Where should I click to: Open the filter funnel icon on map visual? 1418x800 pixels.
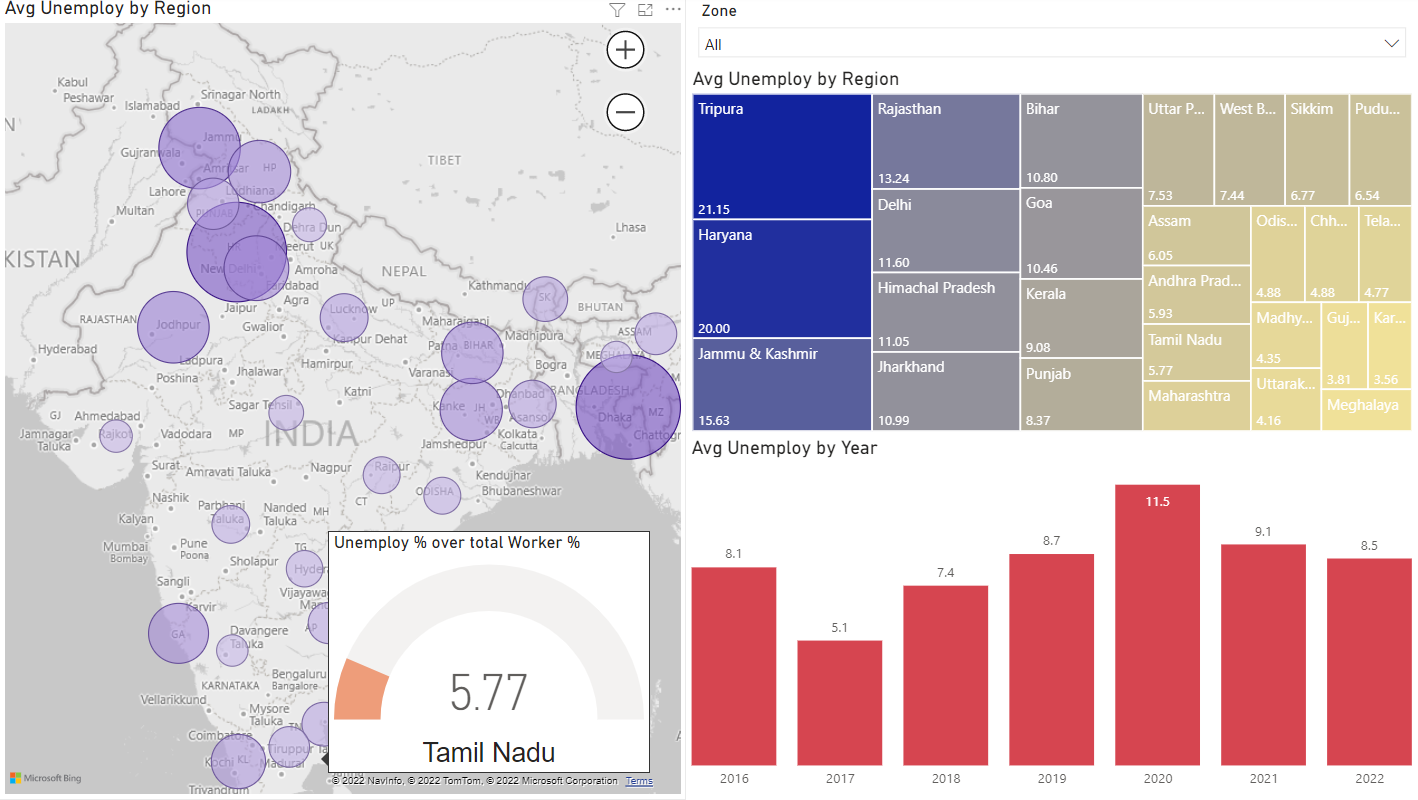click(617, 10)
